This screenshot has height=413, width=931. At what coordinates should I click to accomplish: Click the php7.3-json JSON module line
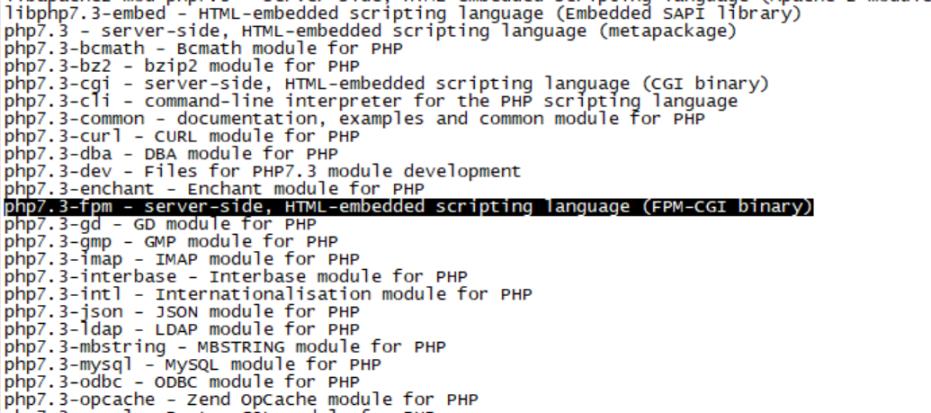(x=170, y=311)
